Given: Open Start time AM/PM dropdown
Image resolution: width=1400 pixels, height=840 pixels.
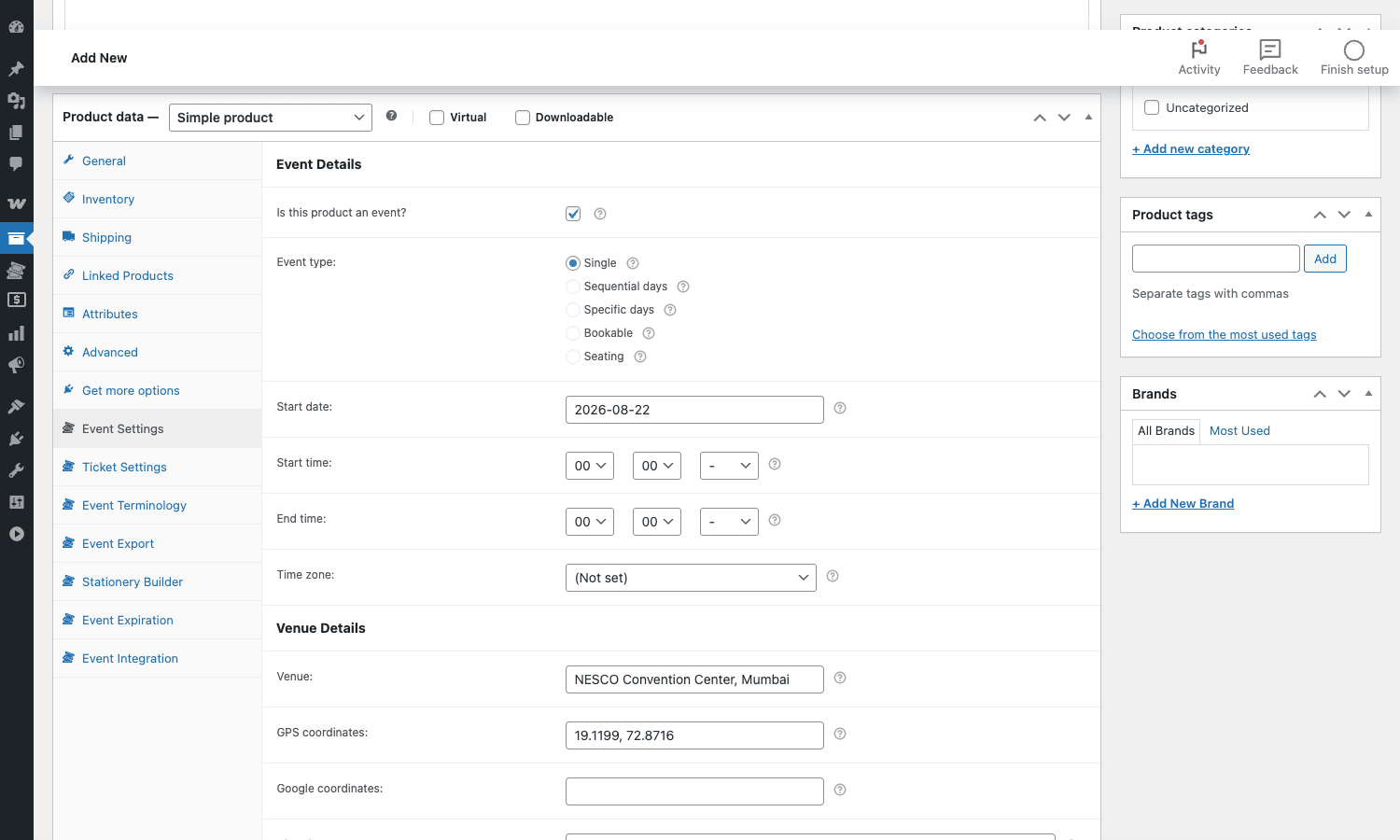Looking at the screenshot, I should tap(729, 466).
